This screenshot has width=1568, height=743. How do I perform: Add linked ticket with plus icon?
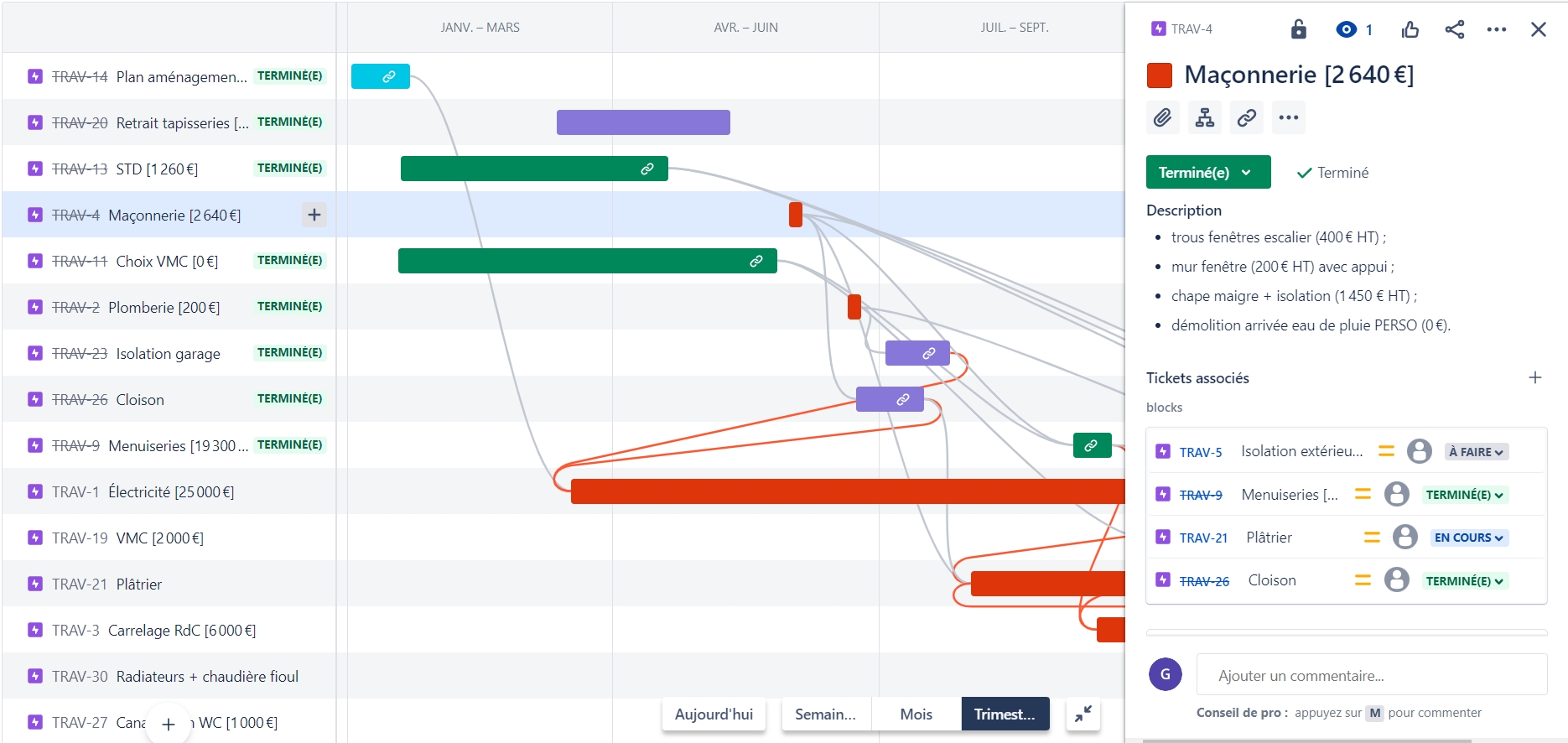[x=1535, y=377]
